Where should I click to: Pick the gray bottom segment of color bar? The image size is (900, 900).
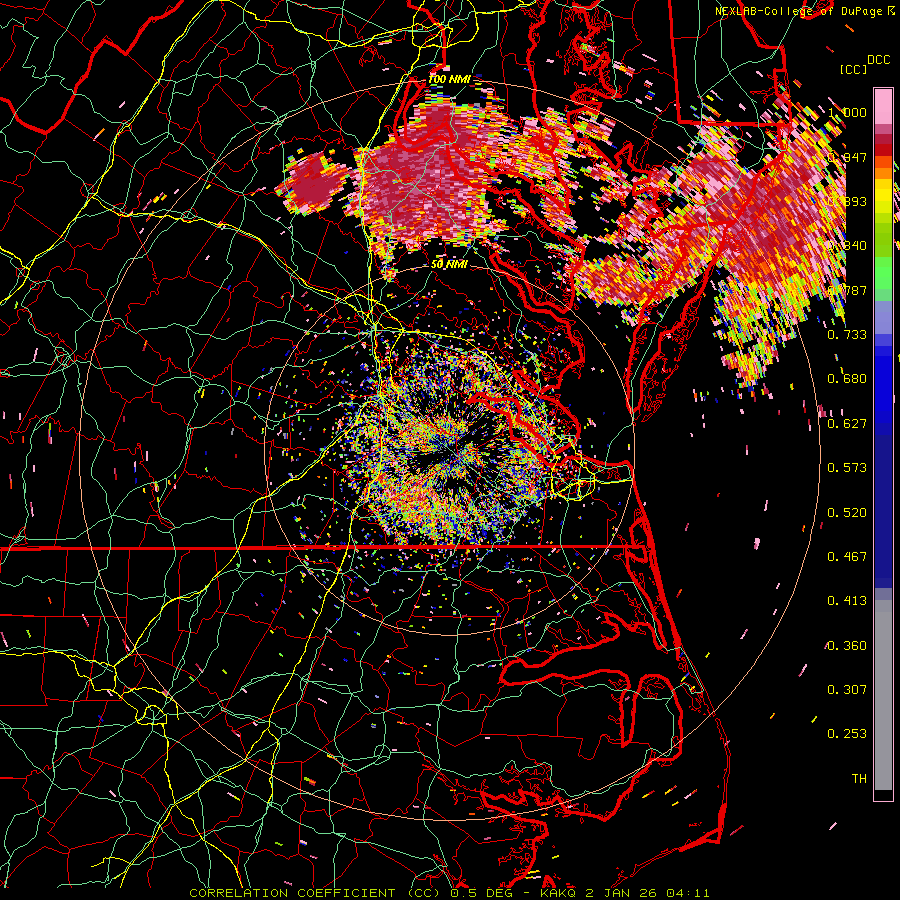click(x=883, y=695)
